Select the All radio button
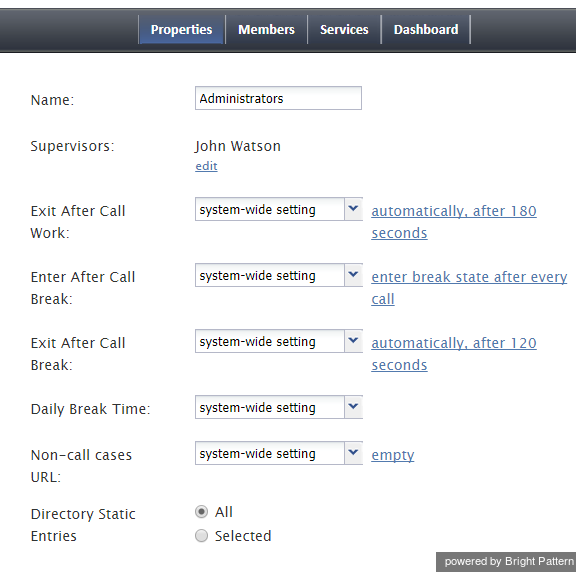 (x=201, y=512)
